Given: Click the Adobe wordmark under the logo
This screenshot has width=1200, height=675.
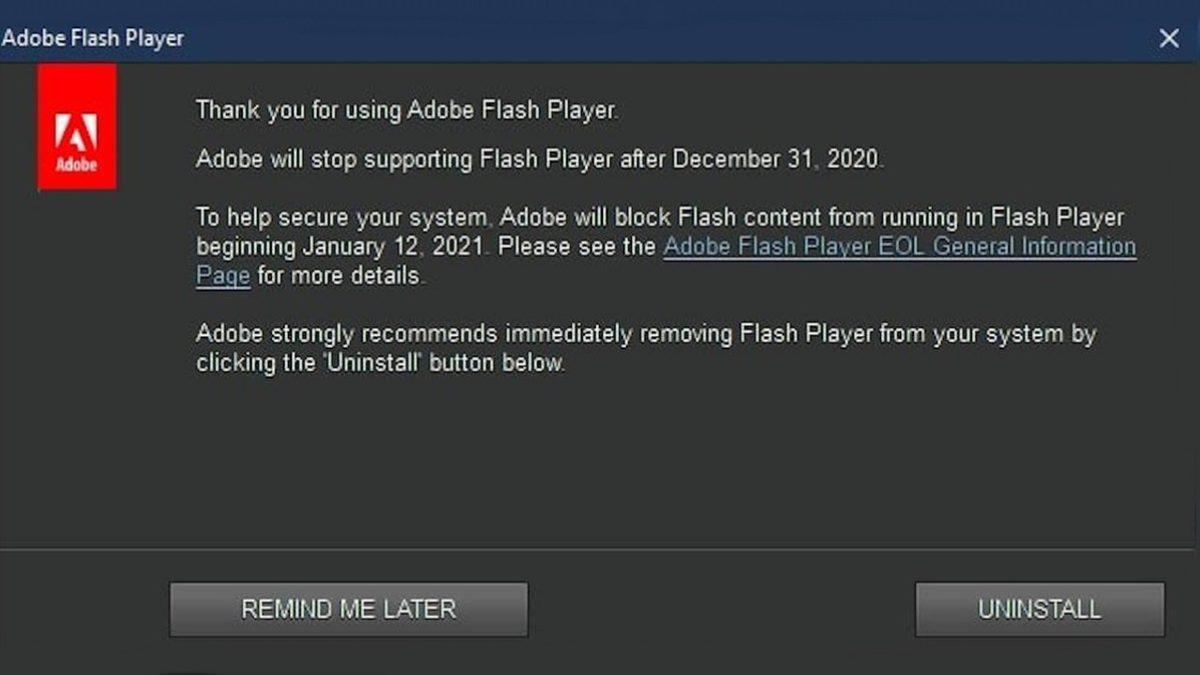Looking at the screenshot, I should [77, 160].
